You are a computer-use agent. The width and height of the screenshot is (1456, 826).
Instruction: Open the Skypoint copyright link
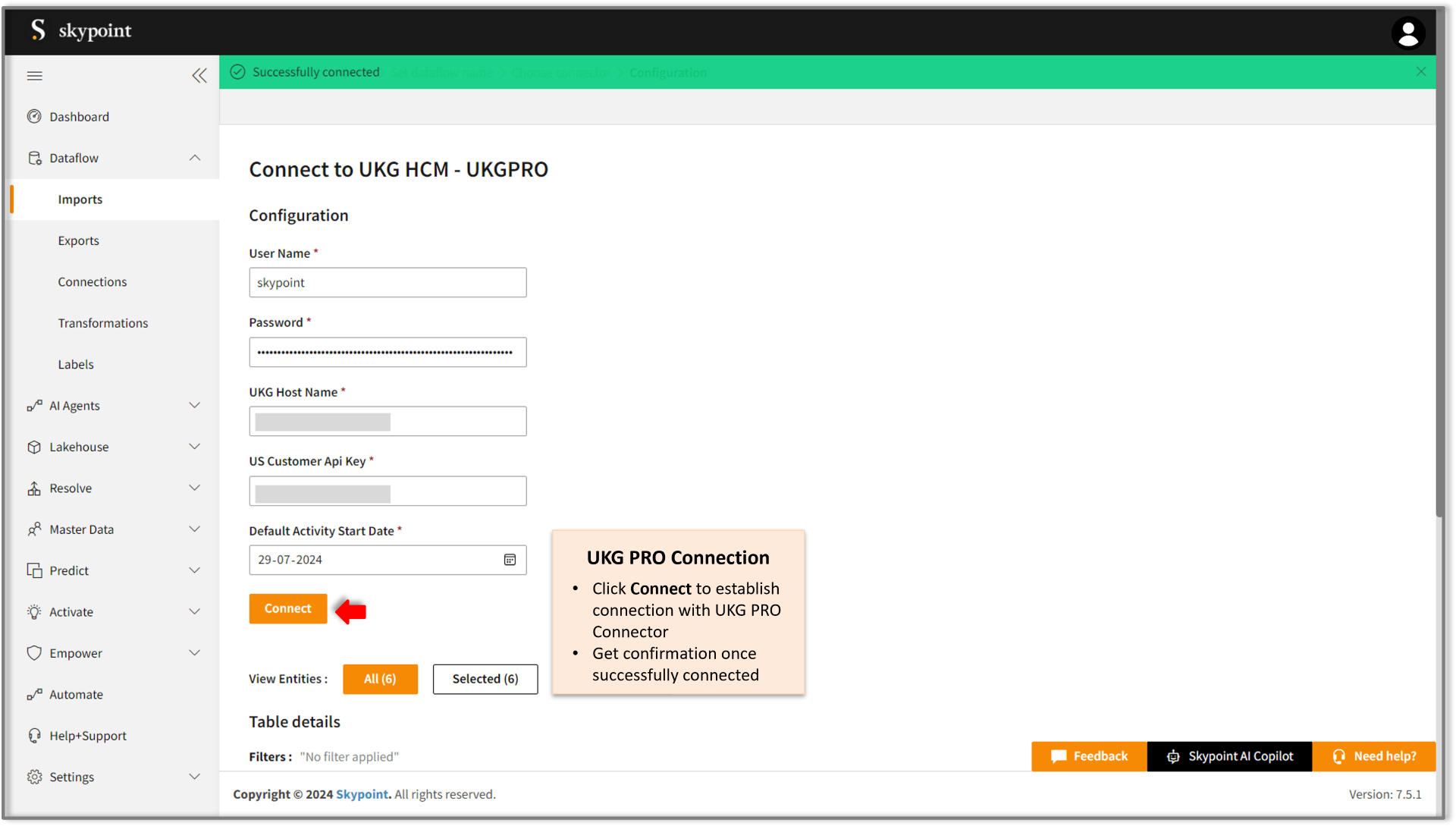click(x=362, y=794)
